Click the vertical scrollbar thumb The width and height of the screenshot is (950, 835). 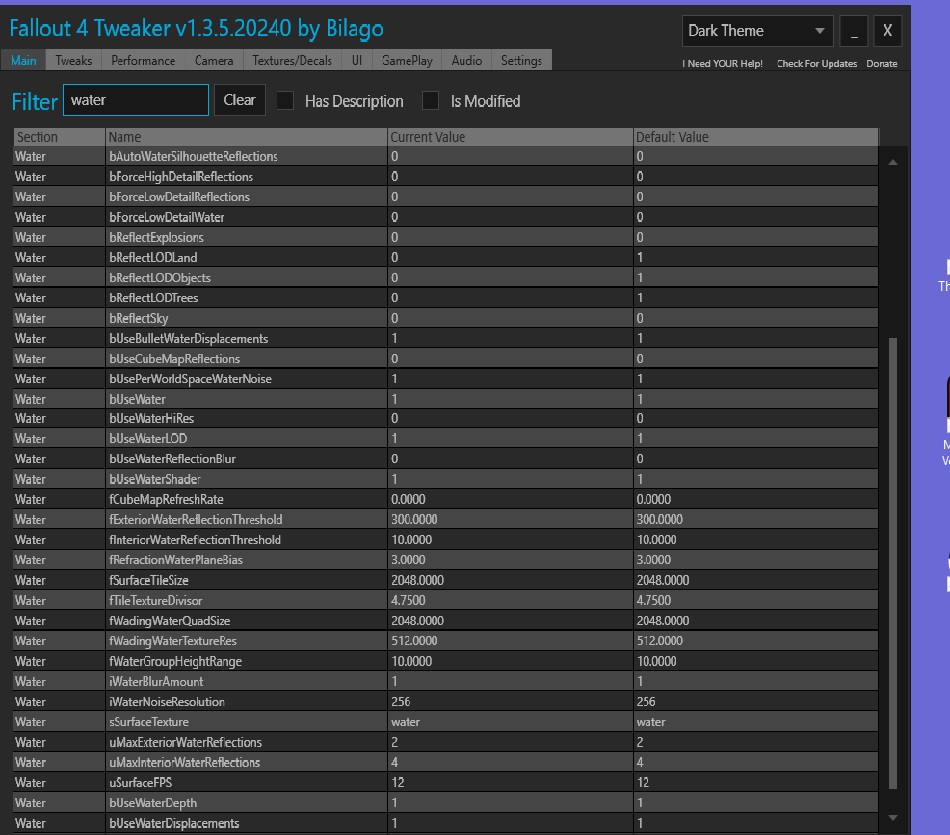pyautogui.click(x=892, y=560)
